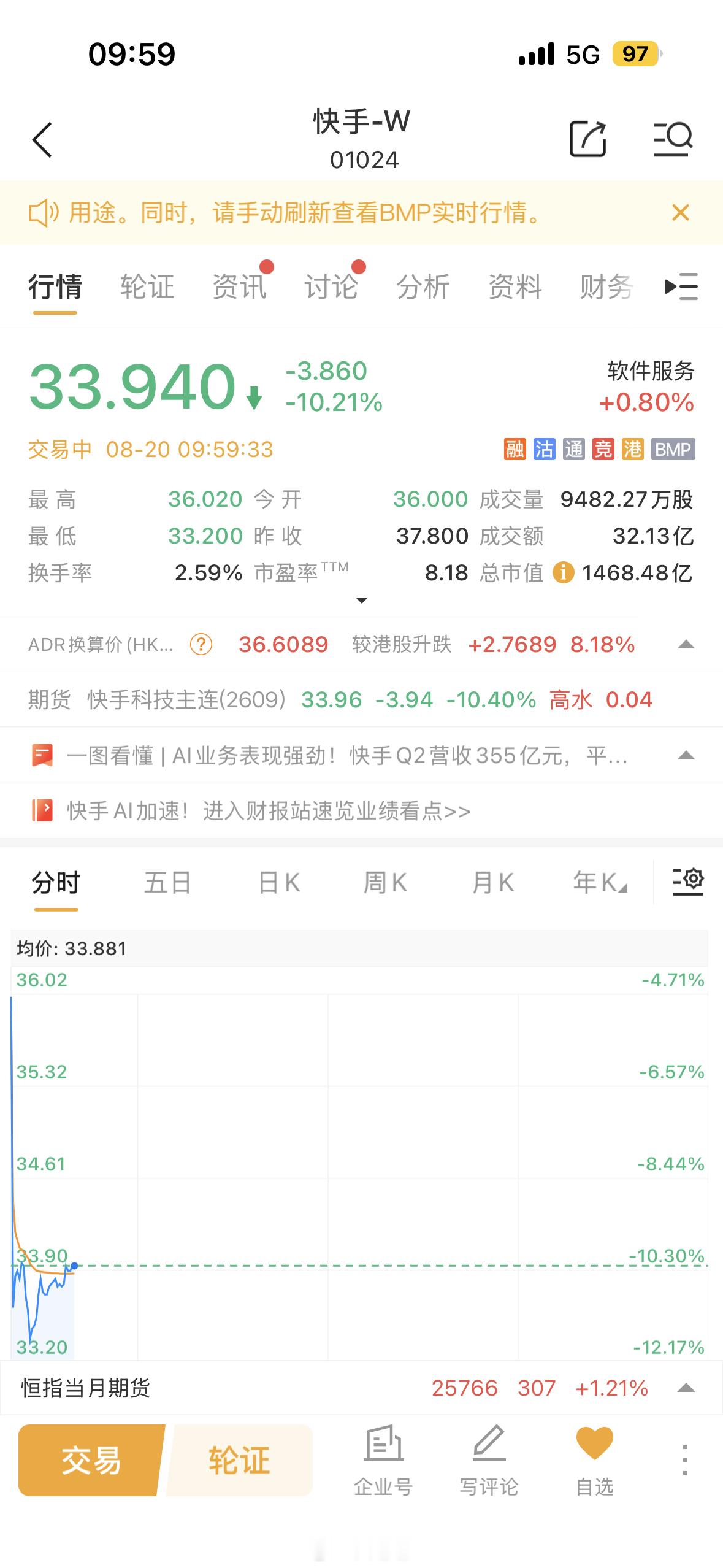The height and width of the screenshot is (1568, 723).
Task: Tap 成交额 32.13亿 value
Action: pyautogui.click(x=653, y=536)
